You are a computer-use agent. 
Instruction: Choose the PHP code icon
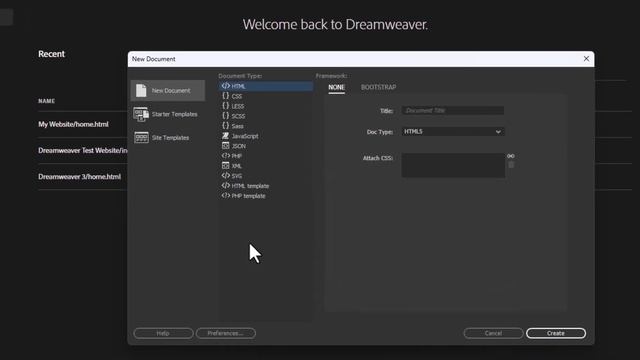point(225,156)
